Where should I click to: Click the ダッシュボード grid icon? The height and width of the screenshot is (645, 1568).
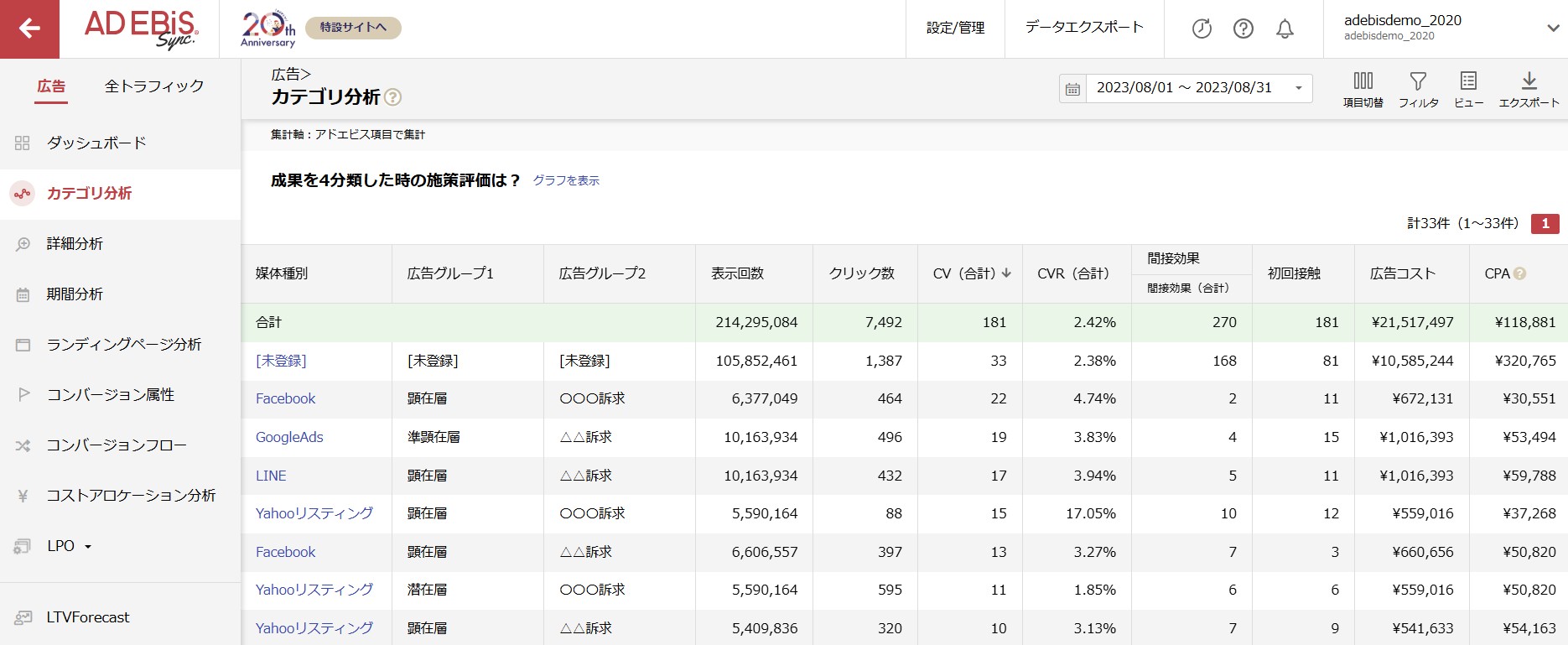pos(23,143)
